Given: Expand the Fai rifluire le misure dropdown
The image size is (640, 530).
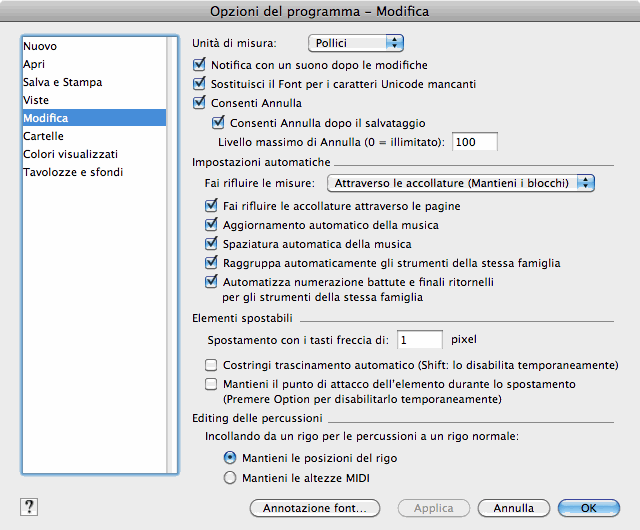Looking at the screenshot, I should pyautogui.click(x=461, y=183).
